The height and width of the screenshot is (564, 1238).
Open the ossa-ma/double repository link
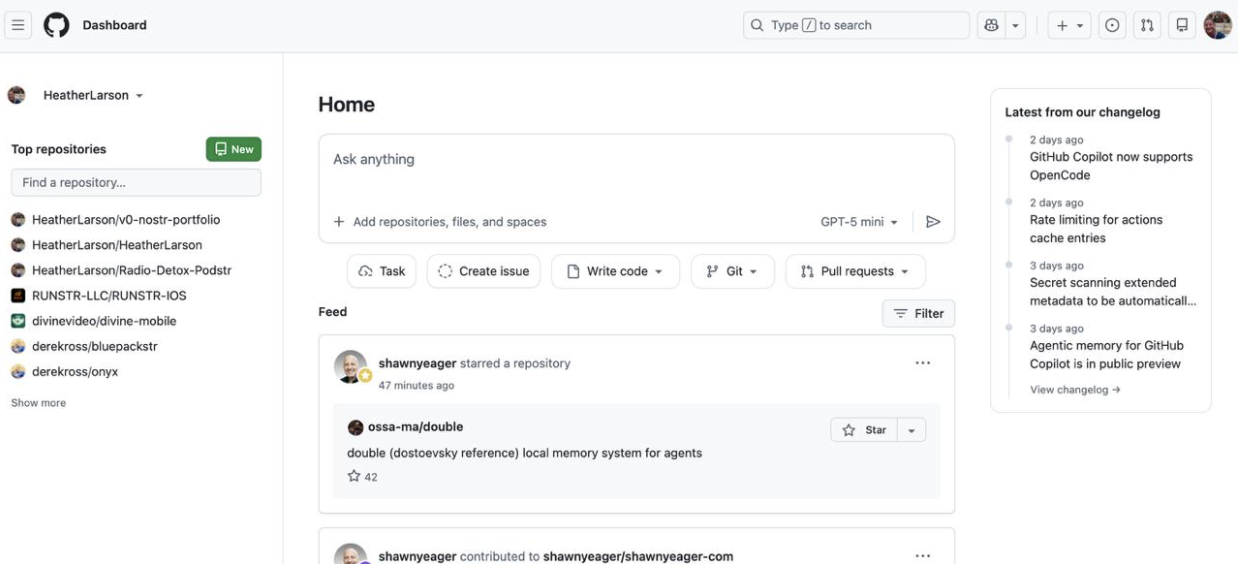pyautogui.click(x=415, y=427)
